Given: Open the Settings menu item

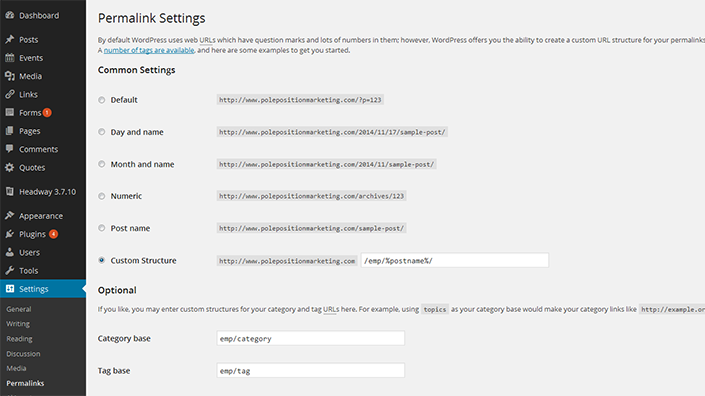Looking at the screenshot, I should click(x=43, y=289).
